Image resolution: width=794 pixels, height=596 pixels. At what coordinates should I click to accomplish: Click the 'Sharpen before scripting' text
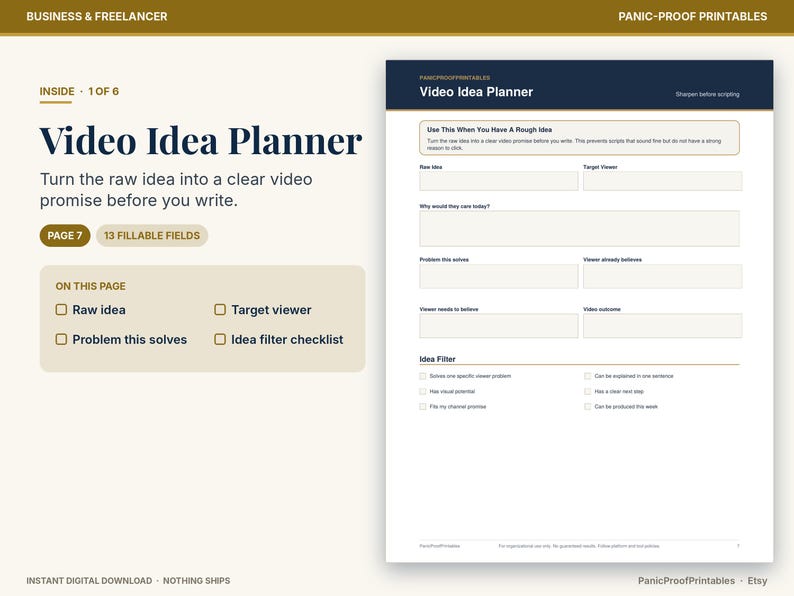[x=707, y=94]
